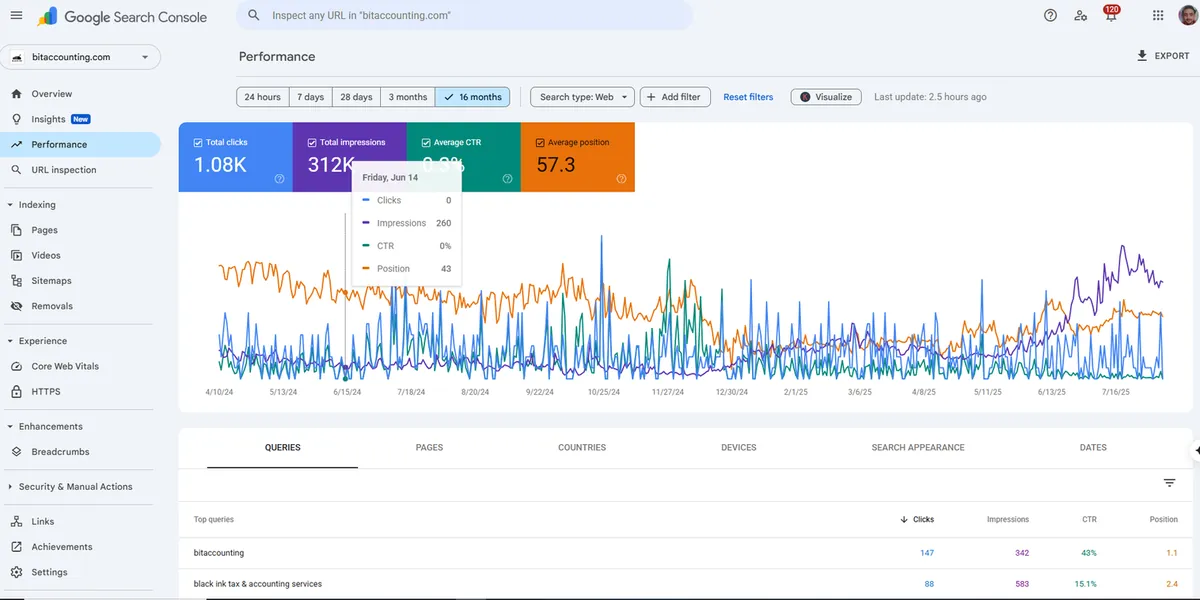The width and height of the screenshot is (1200, 600).
Task: Open the notifications bell with 120 badge
Action: (x=1111, y=15)
